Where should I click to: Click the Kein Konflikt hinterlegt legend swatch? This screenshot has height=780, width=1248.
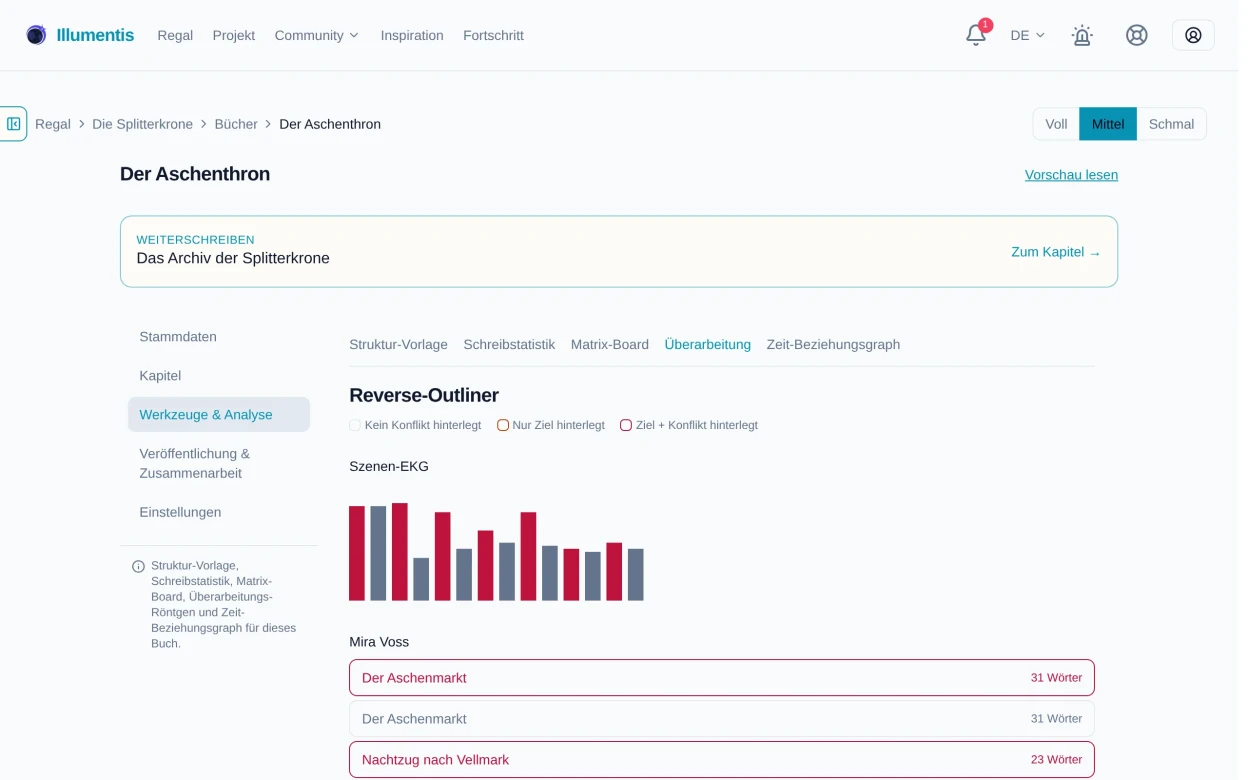(x=355, y=425)
